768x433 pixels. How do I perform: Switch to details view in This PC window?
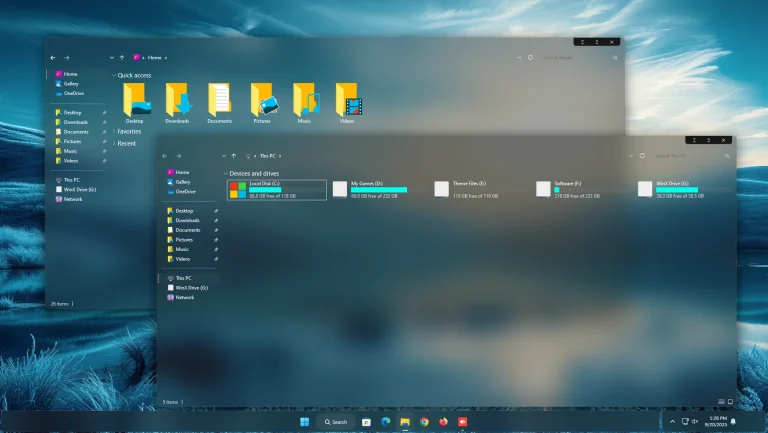coord(721,402)
